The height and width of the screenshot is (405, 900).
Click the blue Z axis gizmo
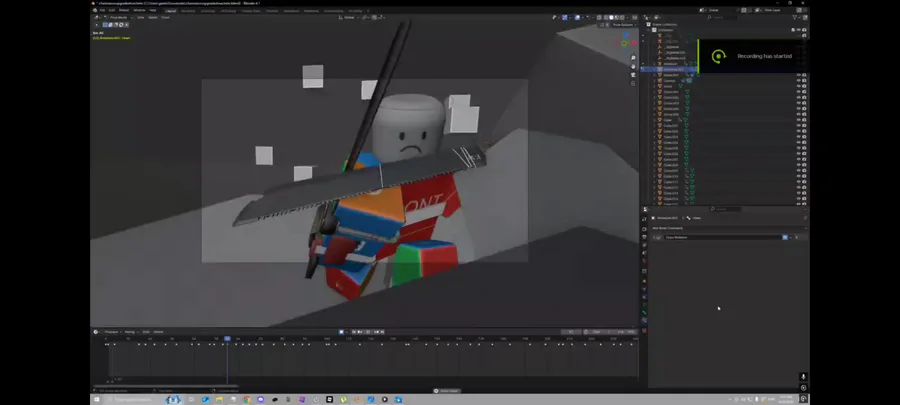point(626,34)
